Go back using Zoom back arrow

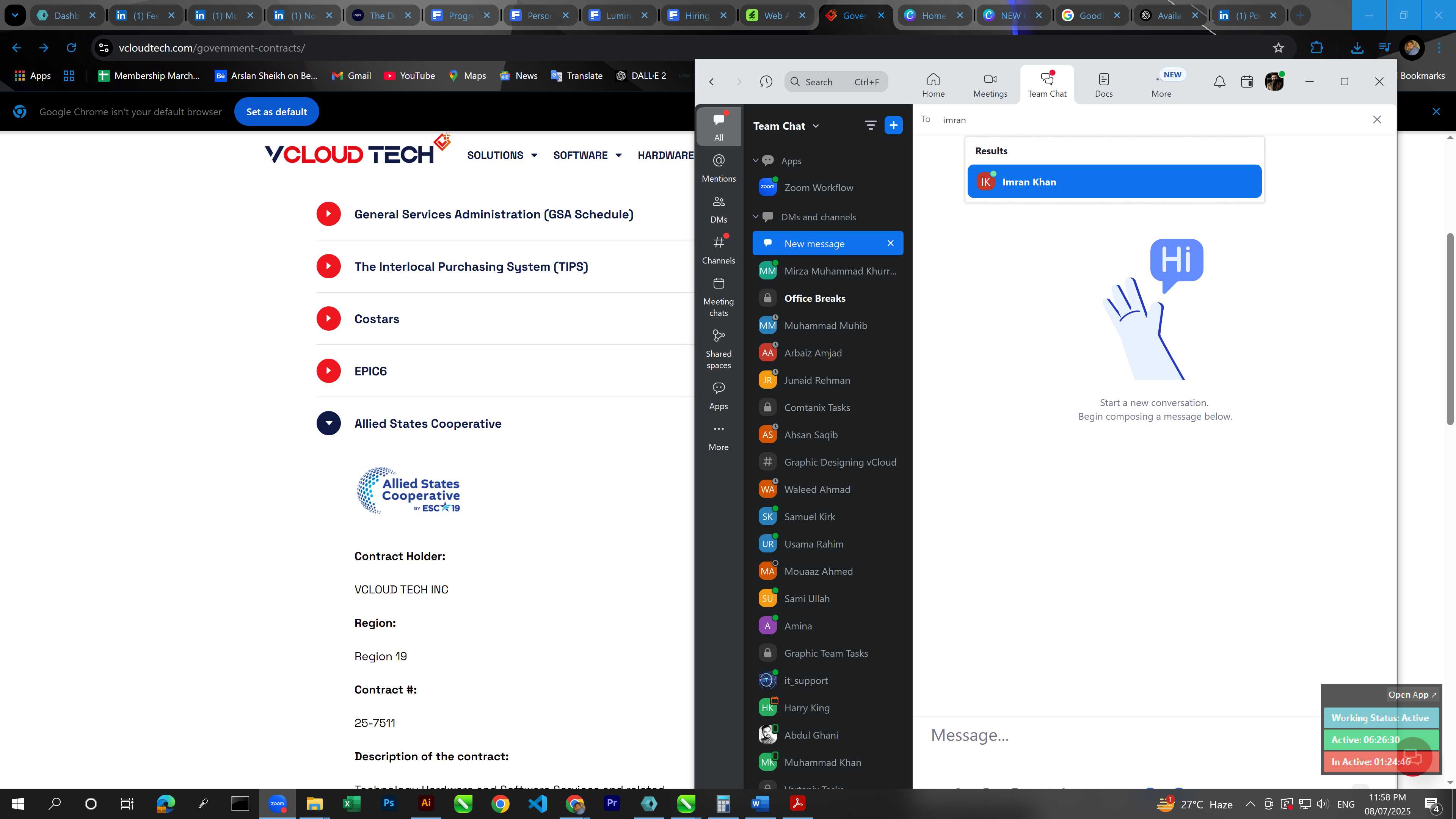click(712, 82)
